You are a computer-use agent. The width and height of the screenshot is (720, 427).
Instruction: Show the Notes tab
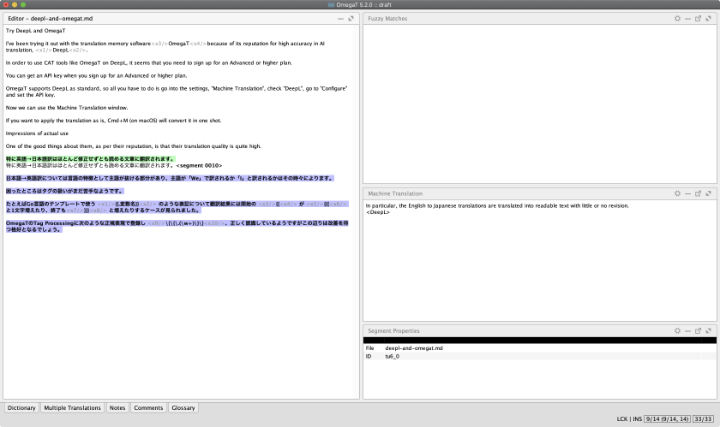click(117, 408)
